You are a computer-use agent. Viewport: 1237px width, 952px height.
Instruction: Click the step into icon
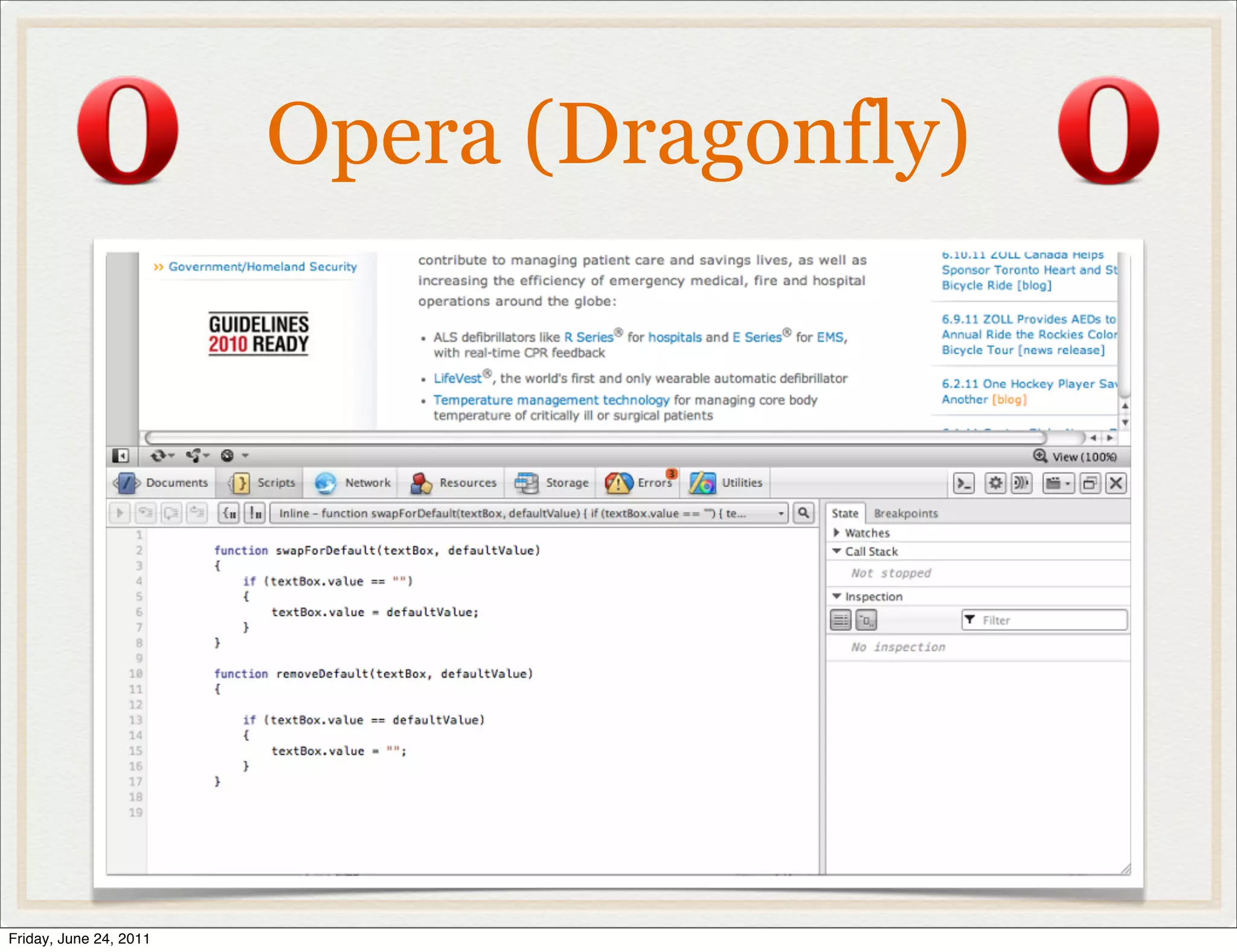145,513
